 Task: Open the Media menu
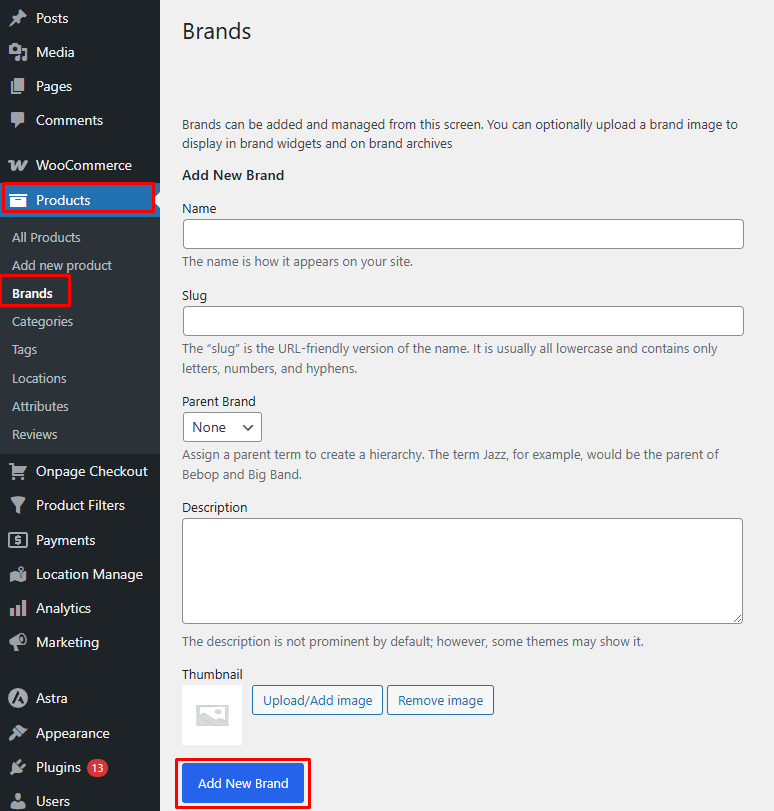[80, 52]
